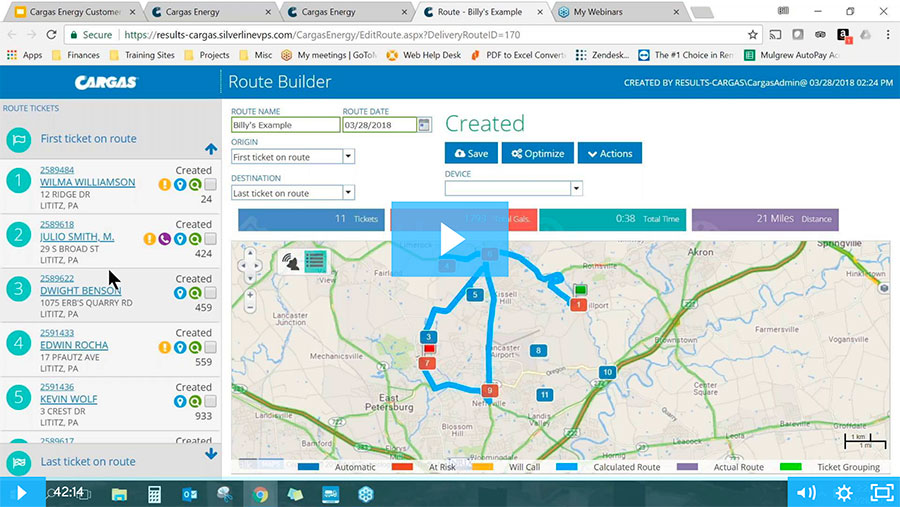The width and height of the screenshot is (900, 507).
Task: Check the box for Edwin Rocha ticket
Action: [211, 347]
